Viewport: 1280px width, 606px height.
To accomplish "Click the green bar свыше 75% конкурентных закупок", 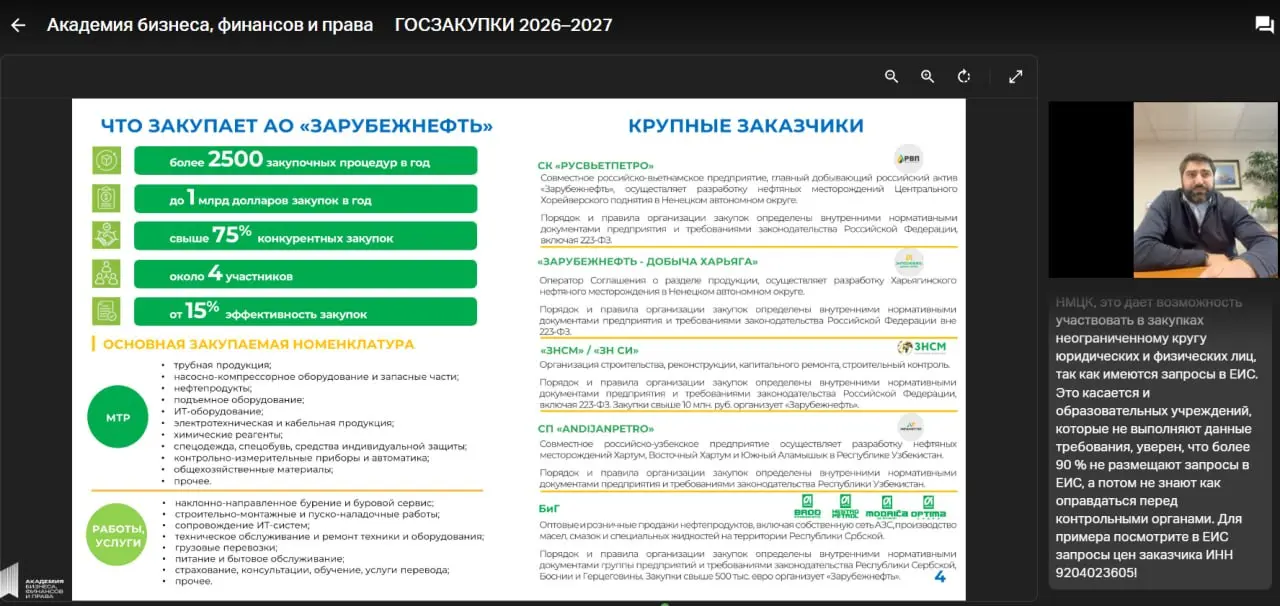I will [305, 236].
